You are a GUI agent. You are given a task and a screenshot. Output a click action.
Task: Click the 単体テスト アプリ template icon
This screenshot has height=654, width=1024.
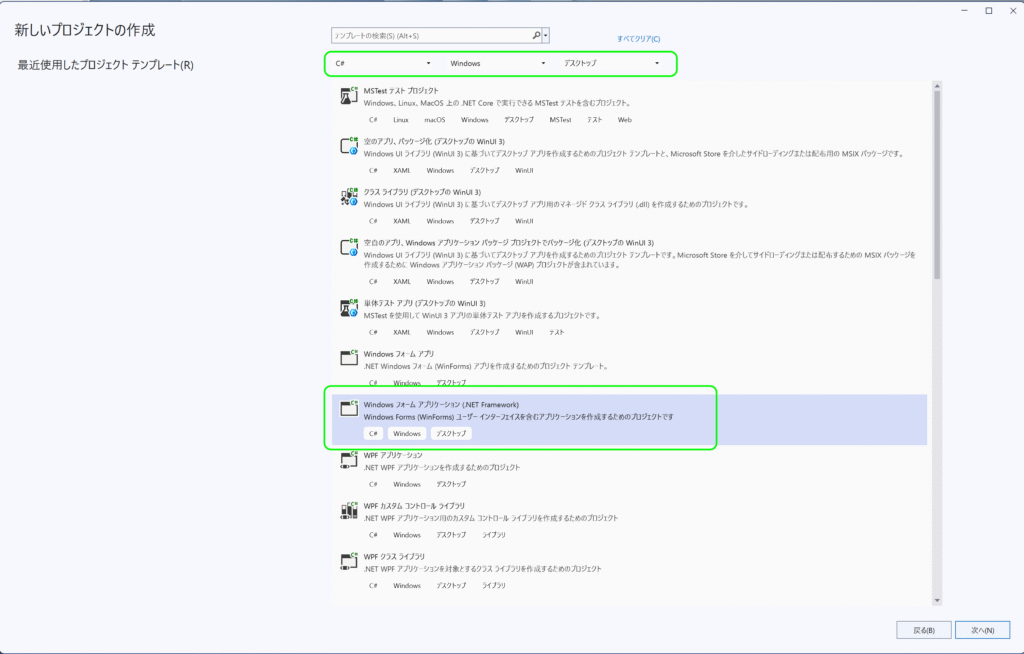click(349, 308)
